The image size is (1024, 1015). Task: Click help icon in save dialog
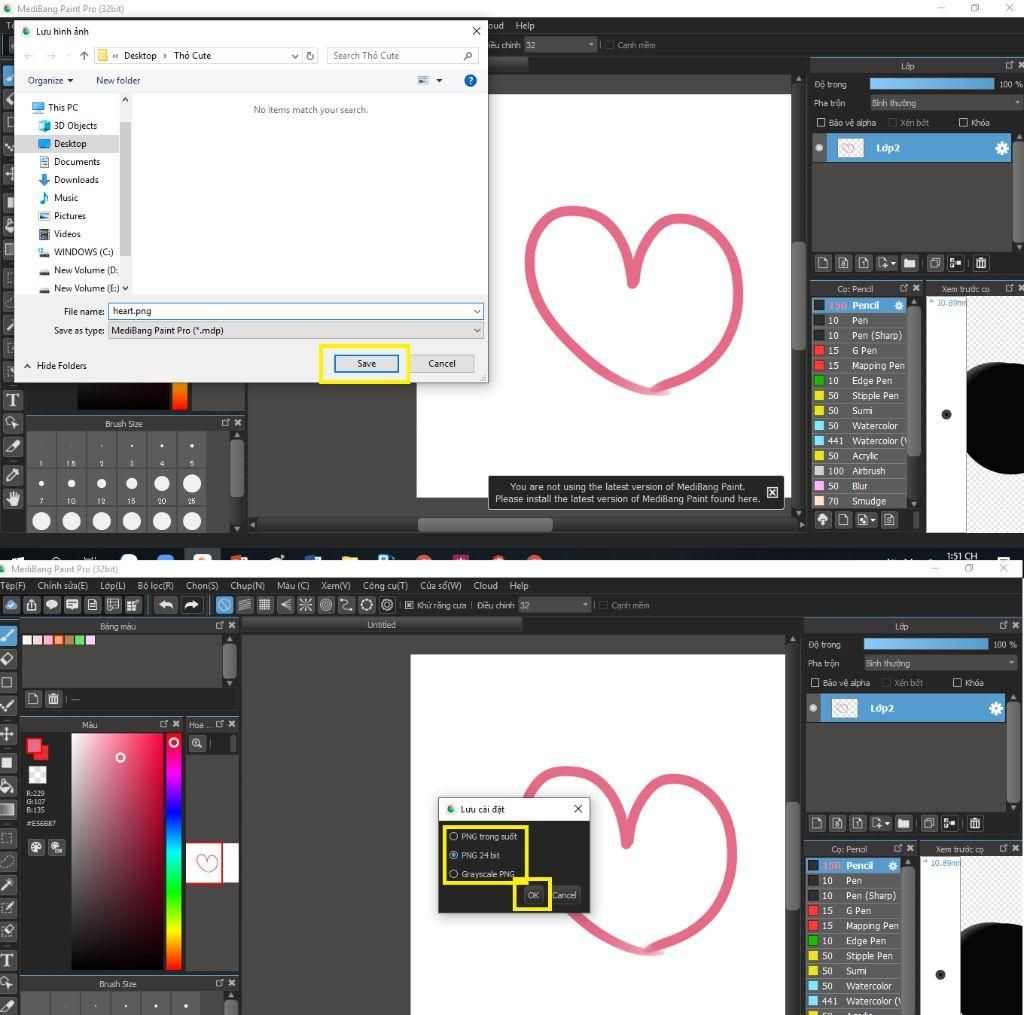(x=470, y=80)
